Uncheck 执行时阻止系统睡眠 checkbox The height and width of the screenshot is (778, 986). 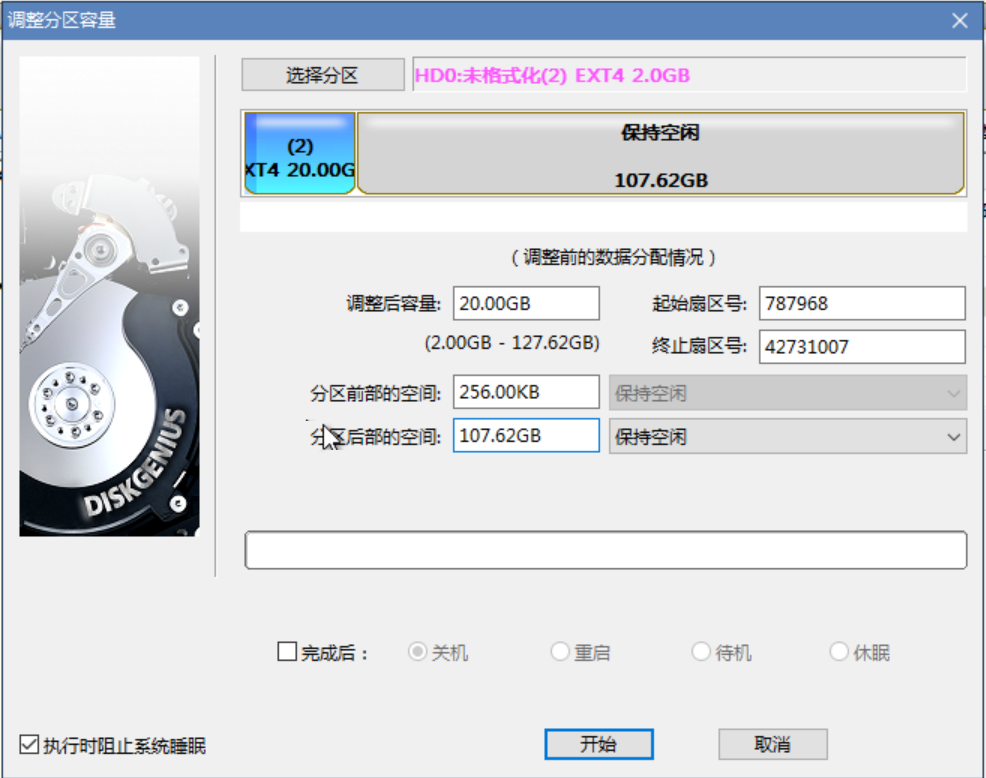click(30, 745)
